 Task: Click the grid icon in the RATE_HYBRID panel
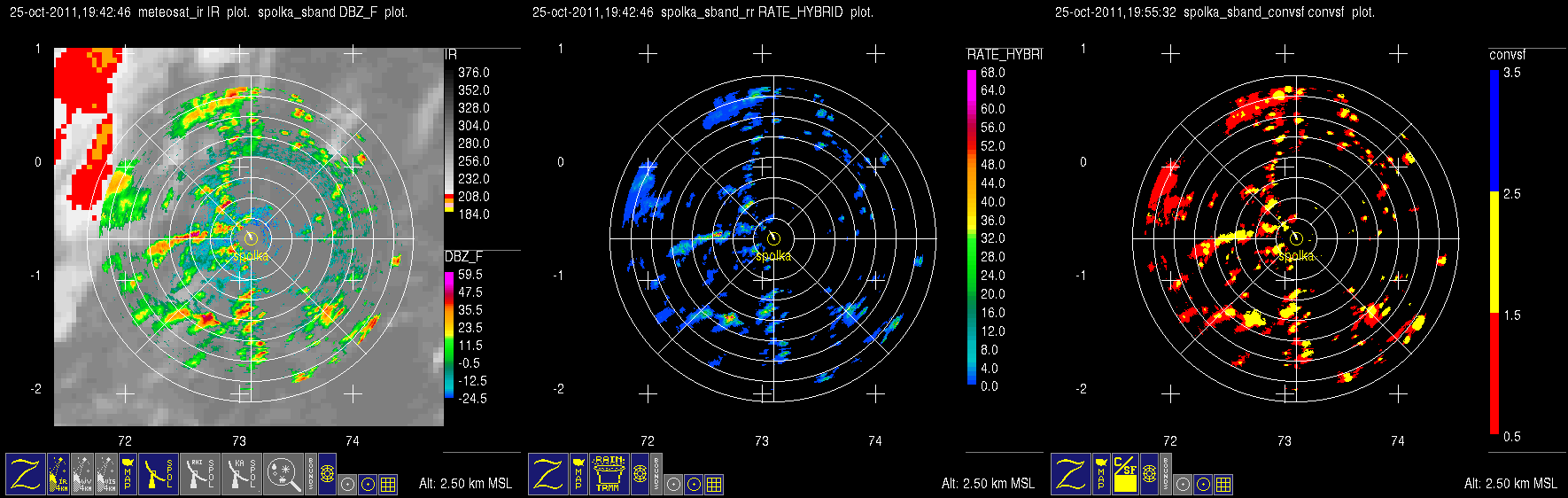point(714,485)
